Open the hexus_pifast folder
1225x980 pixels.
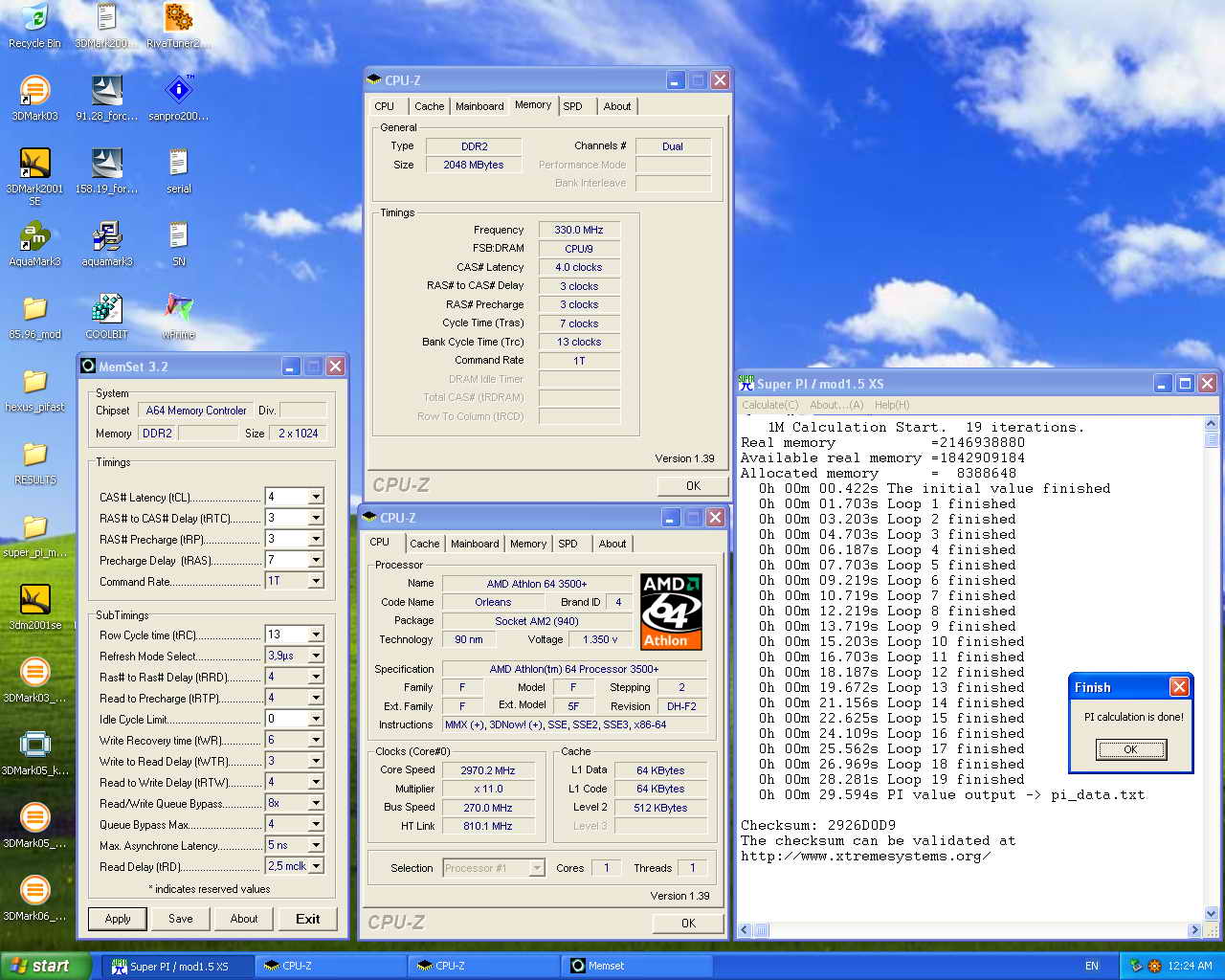tap(34, 390)
